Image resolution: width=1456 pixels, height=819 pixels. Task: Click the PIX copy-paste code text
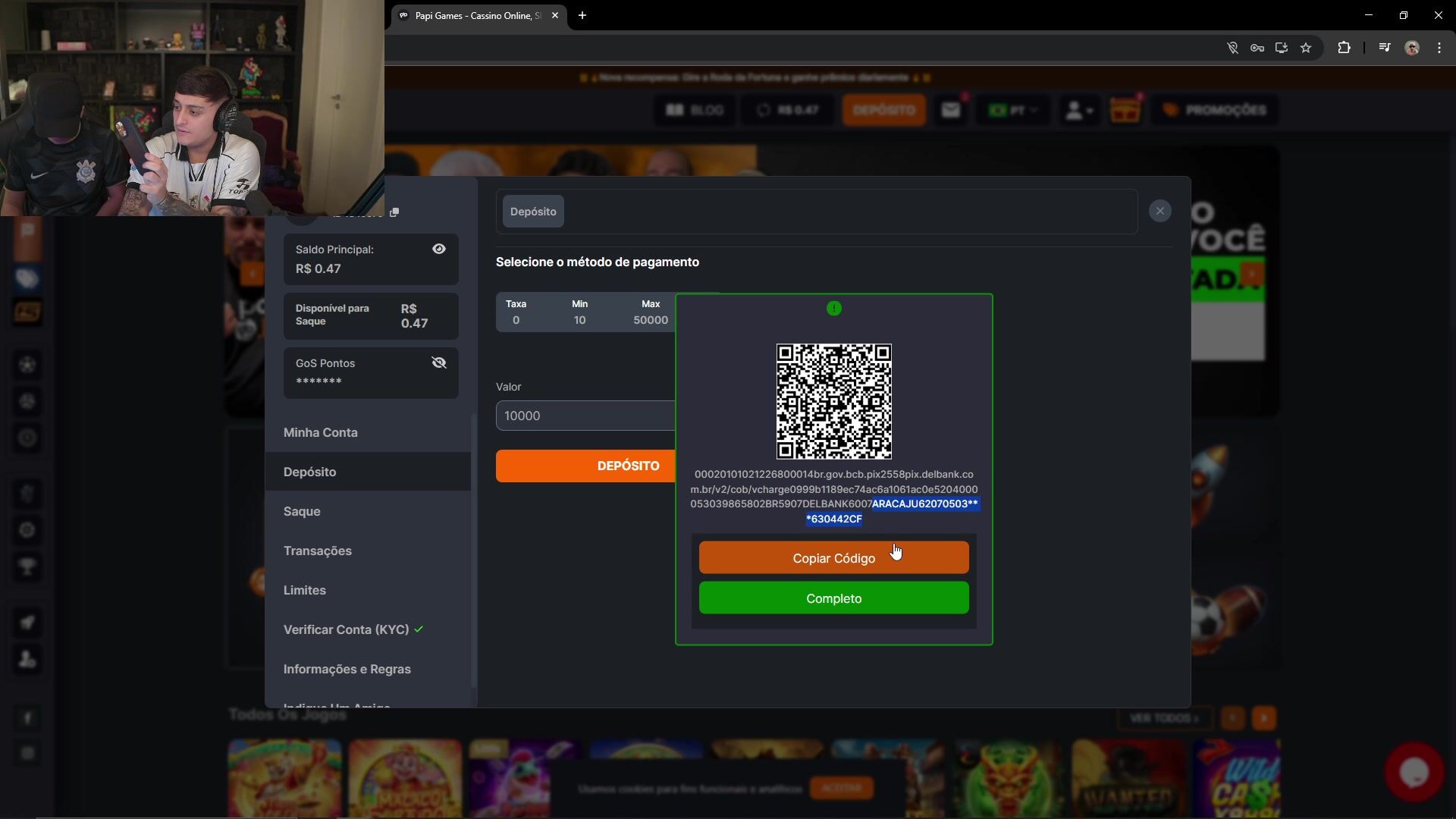833,497
